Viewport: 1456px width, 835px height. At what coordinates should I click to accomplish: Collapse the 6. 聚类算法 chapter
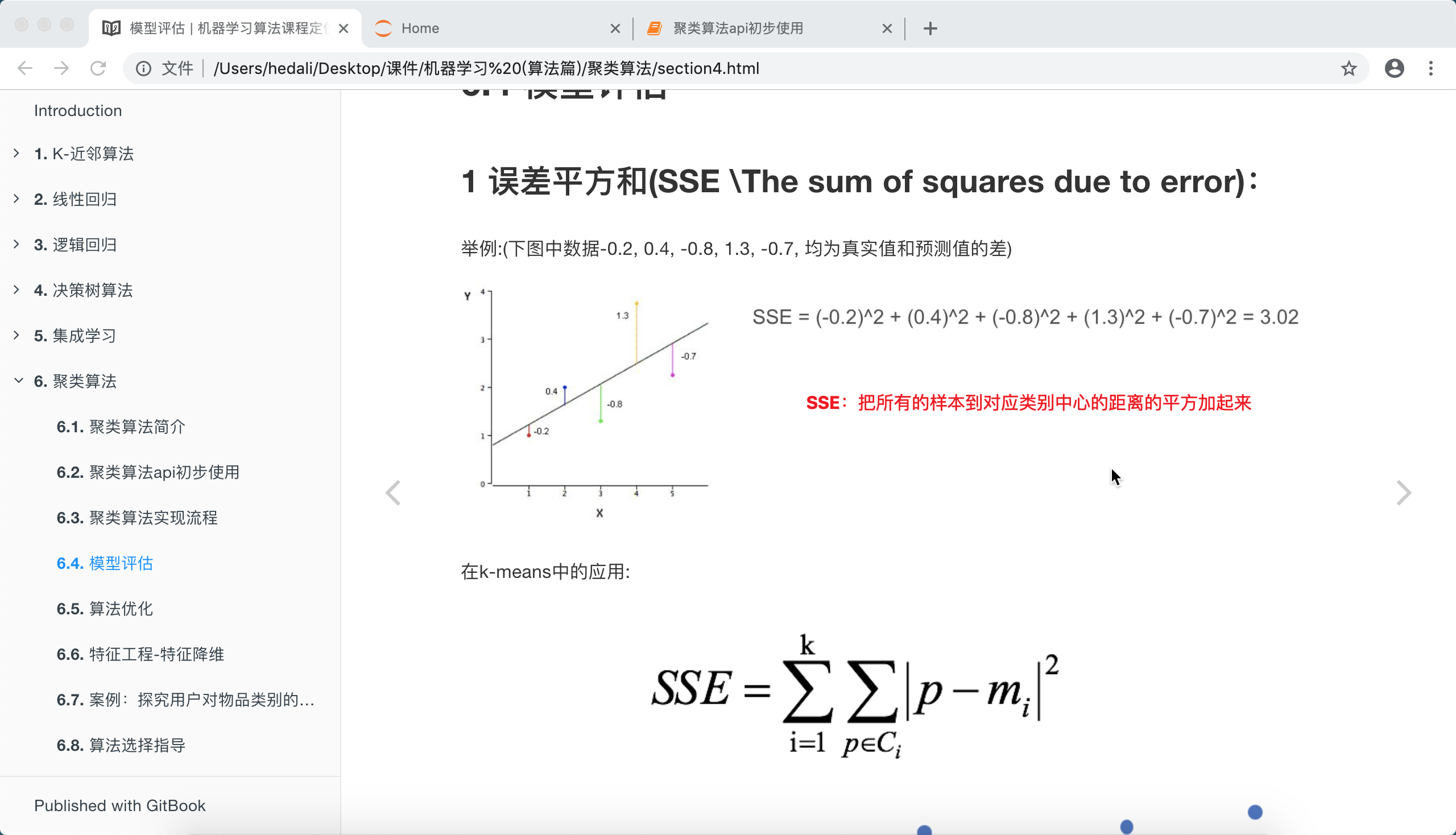(18, 381)
